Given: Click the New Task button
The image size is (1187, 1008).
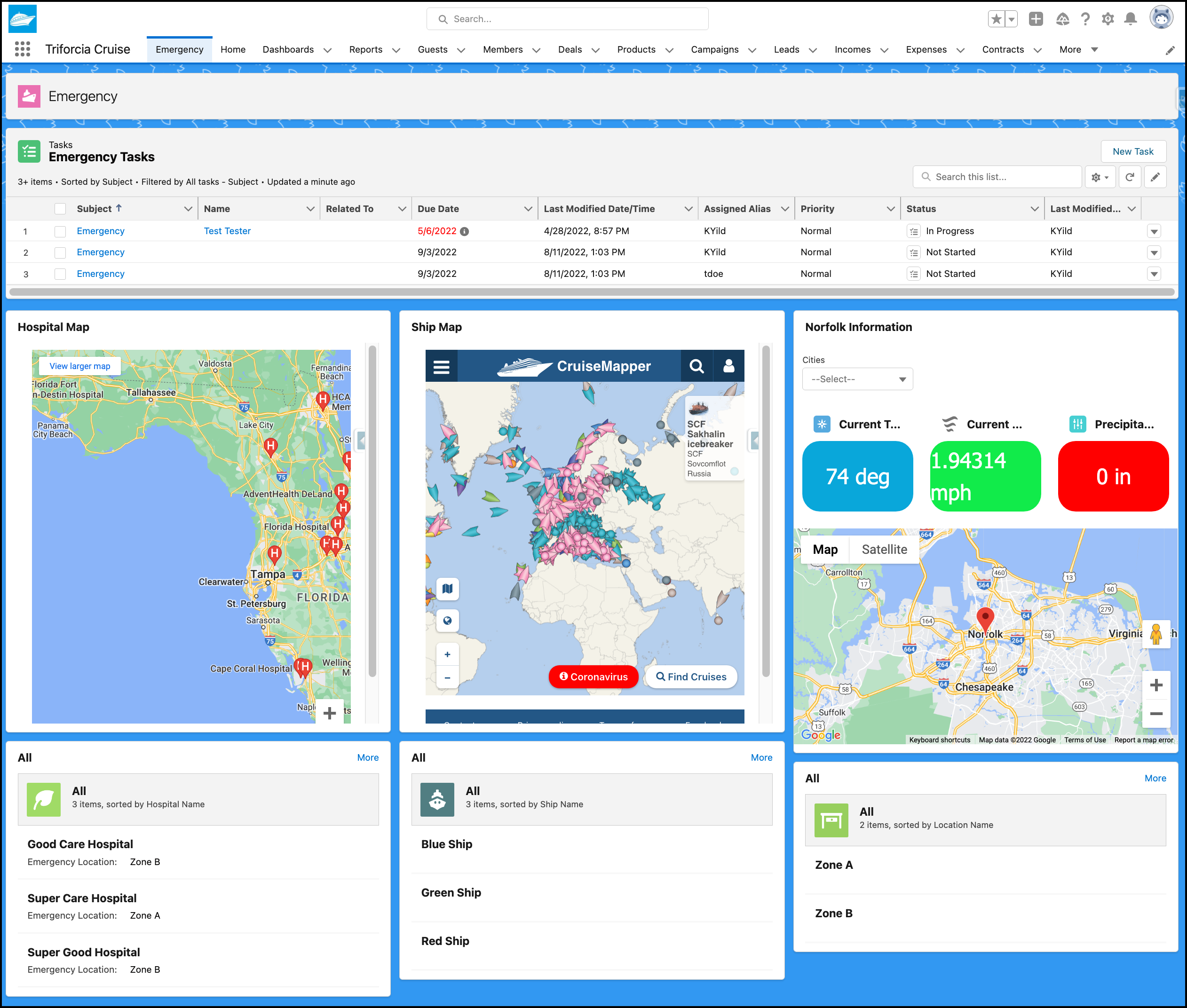Looking at the screenshot, I should [1133, 151].
